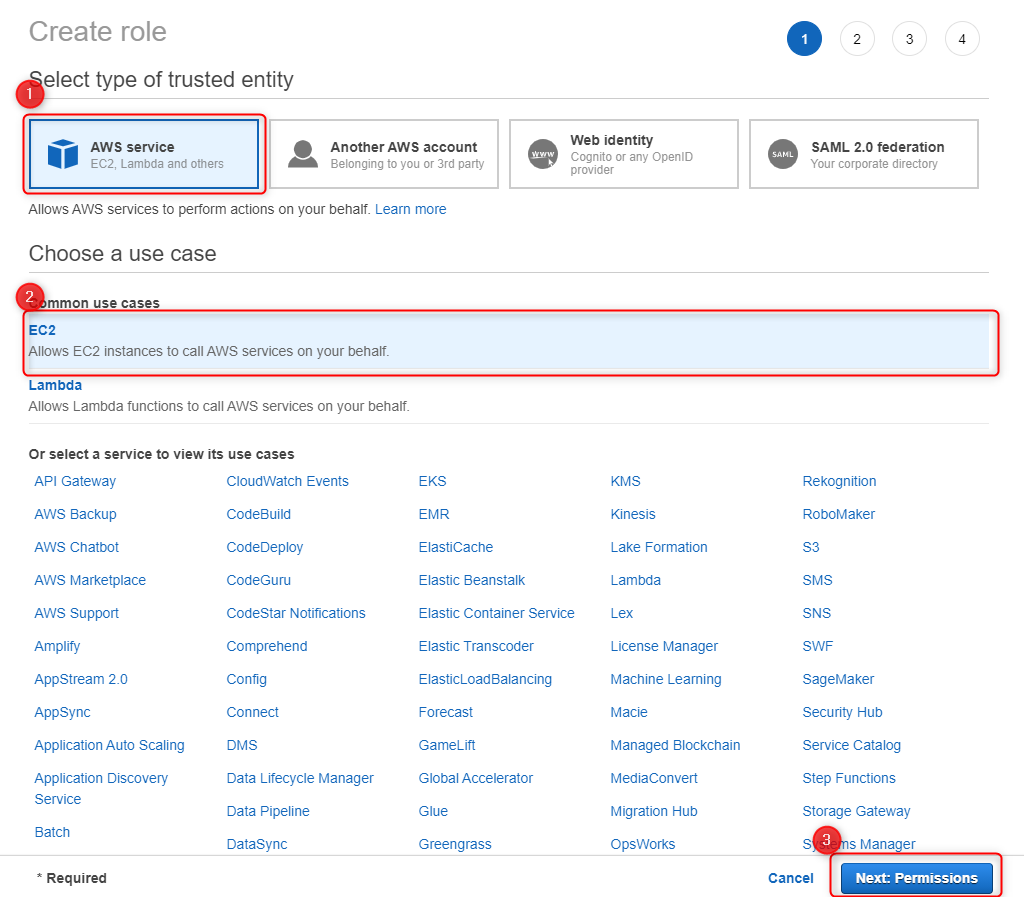The width and height of the screenshot is (1024, 897).
Task: Select the Rekognition service
Action: pyautogui.click(x=839, y=481)
